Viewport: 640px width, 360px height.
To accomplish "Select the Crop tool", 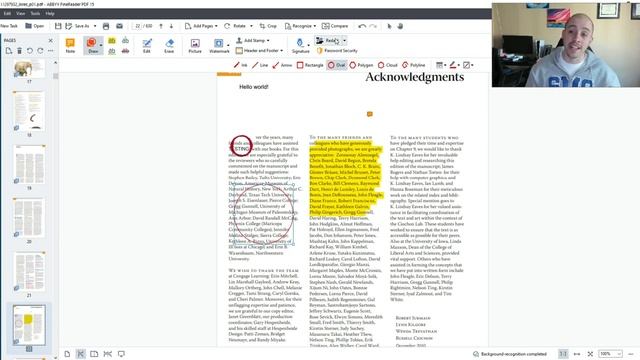I will pyautogui.click(x=268, y=26).
